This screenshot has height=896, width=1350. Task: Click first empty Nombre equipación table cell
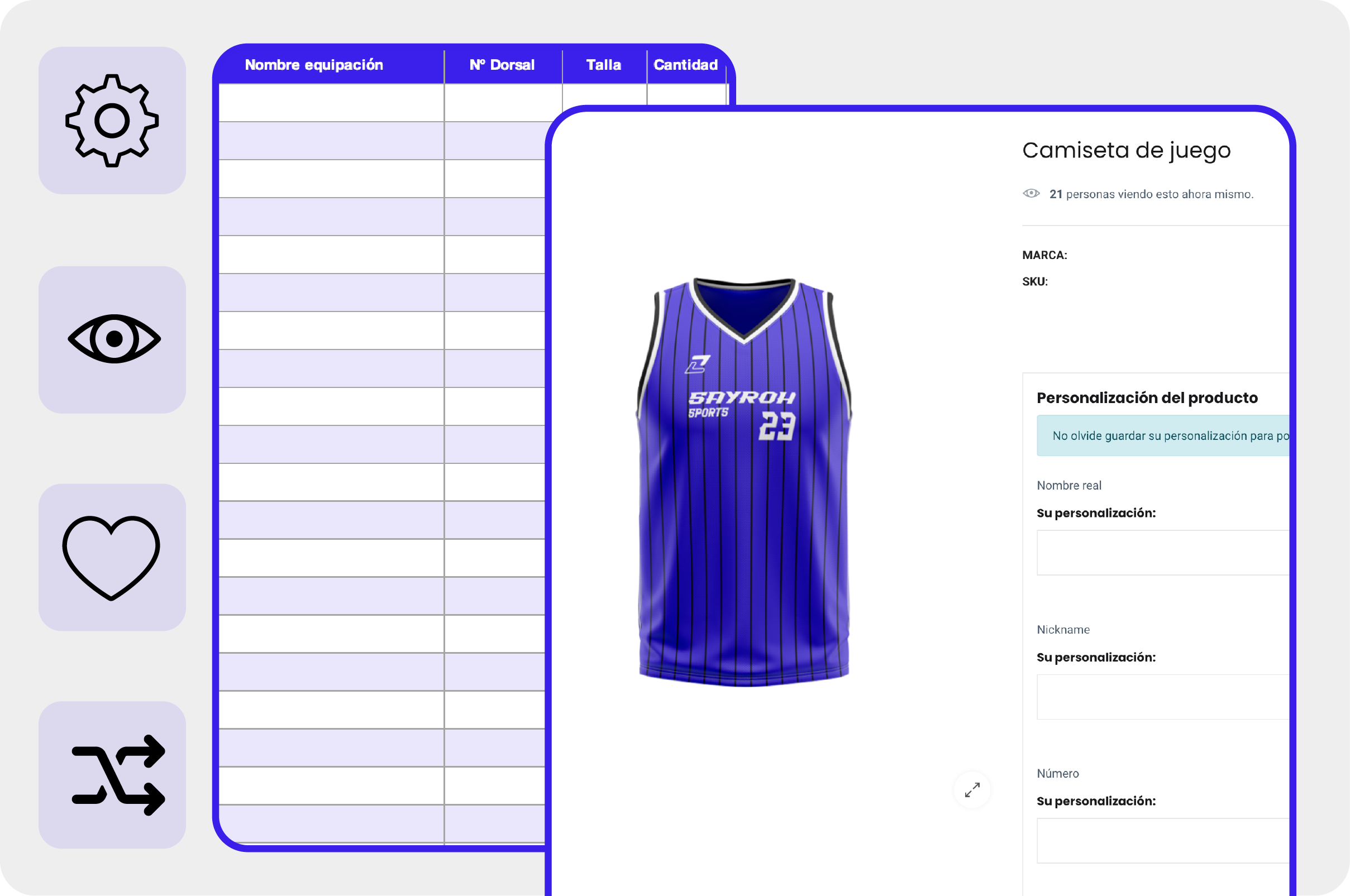point(332,102)
